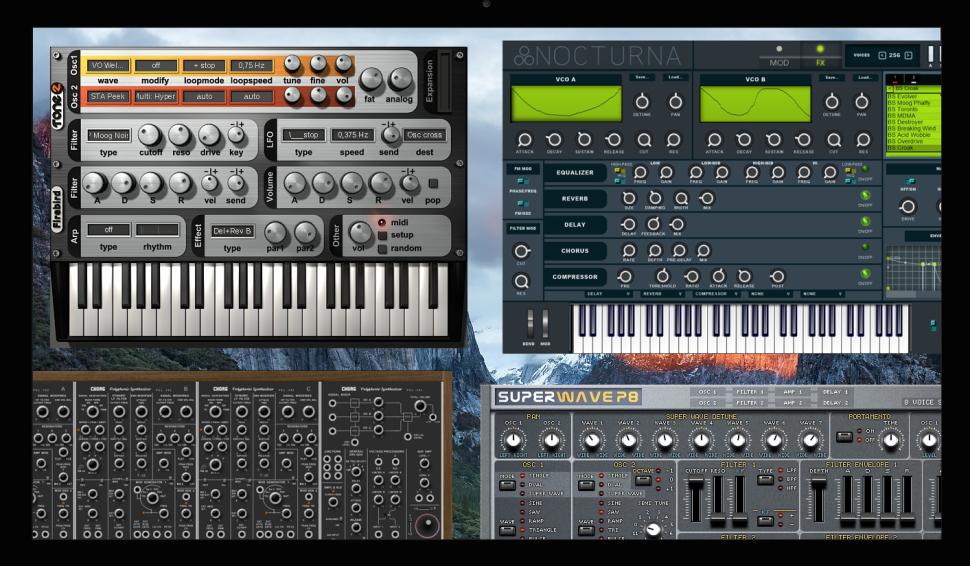The width and height of the screenshot is (970, 566).
Task: Open SuperWave P8 Delay 1 tab
Action: click(835, 392)
